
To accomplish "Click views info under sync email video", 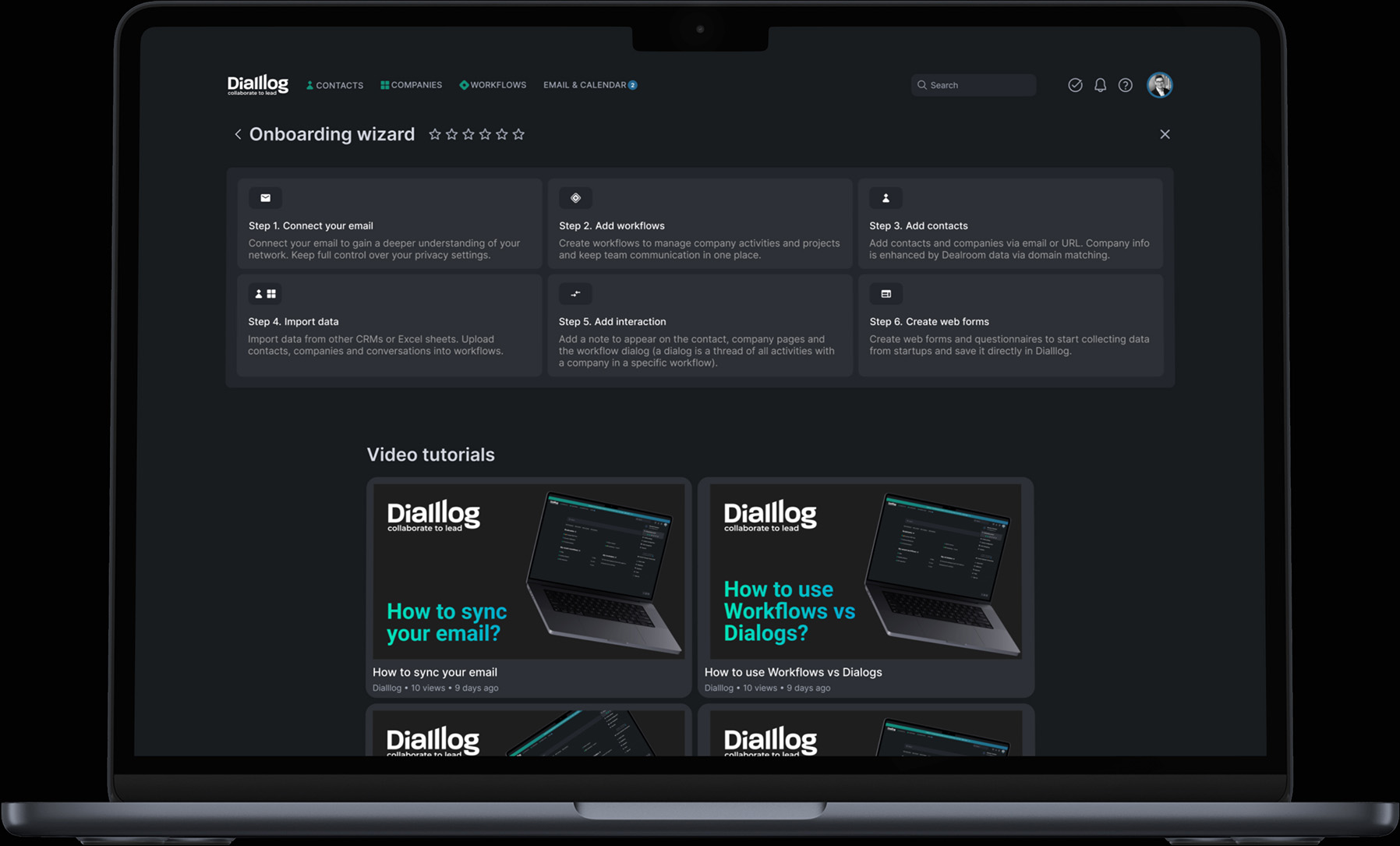I will (435, 688).
